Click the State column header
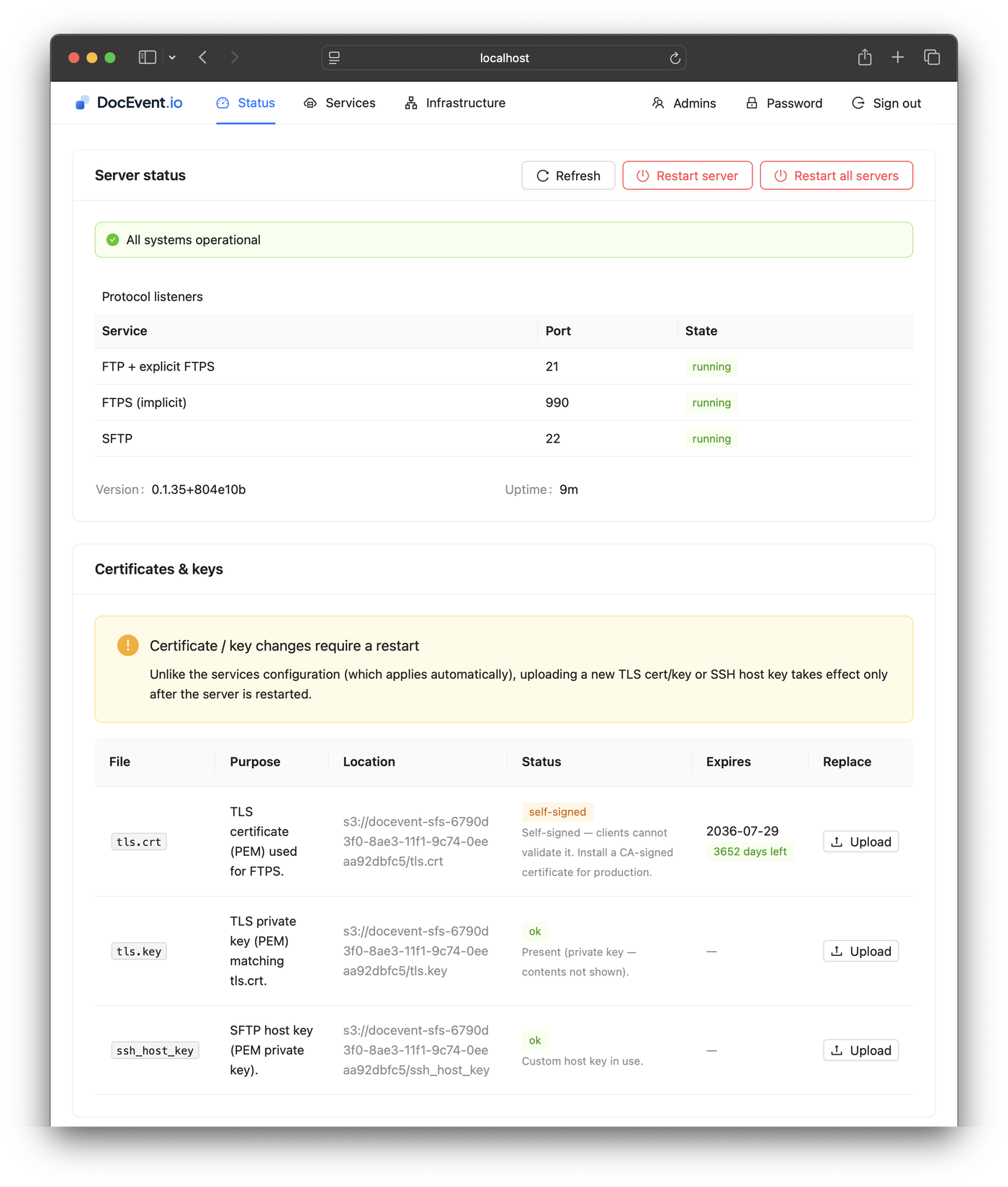This screenshot has height=1187, width=1008. [x=701, y=331]
